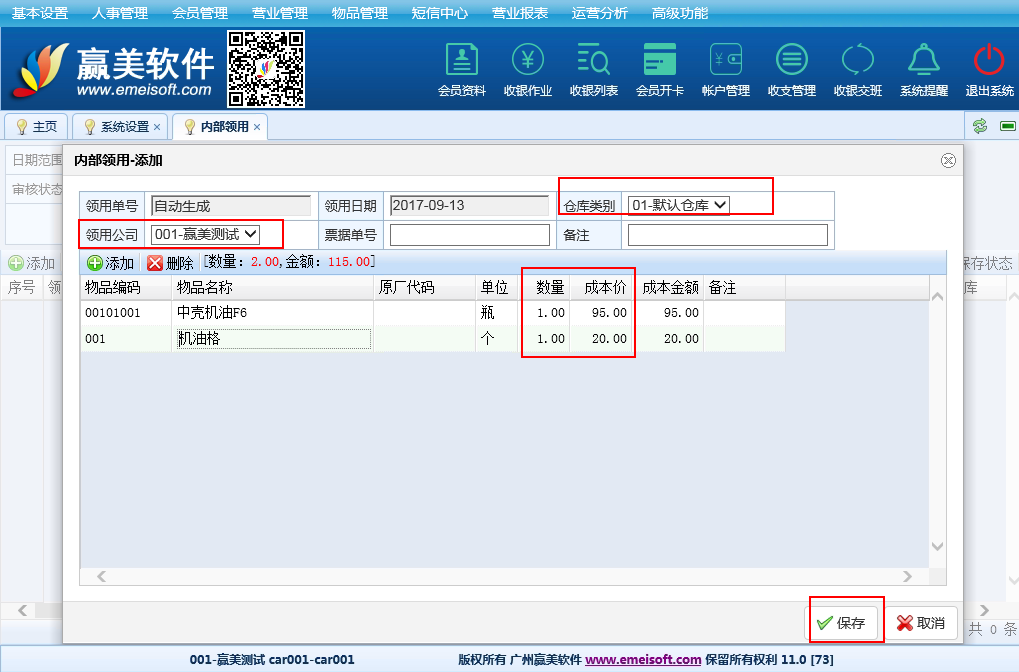Open the 物品管理 menu

pos(359,13)
